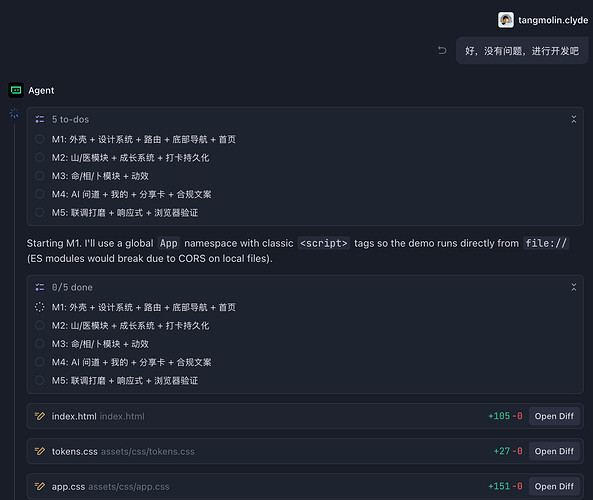Click the M3 task text in 0/5 done list

coord(100,344)
